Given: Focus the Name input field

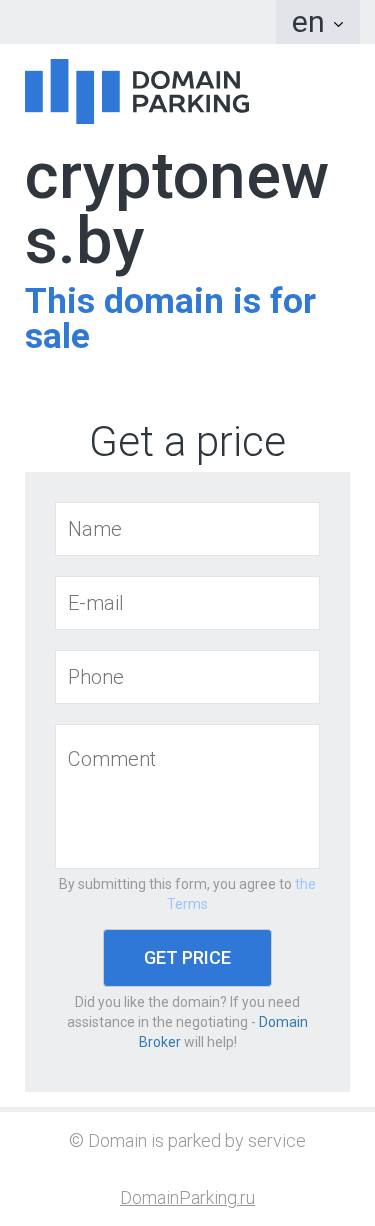Looking at the screenshot, I should click(187, 529).
